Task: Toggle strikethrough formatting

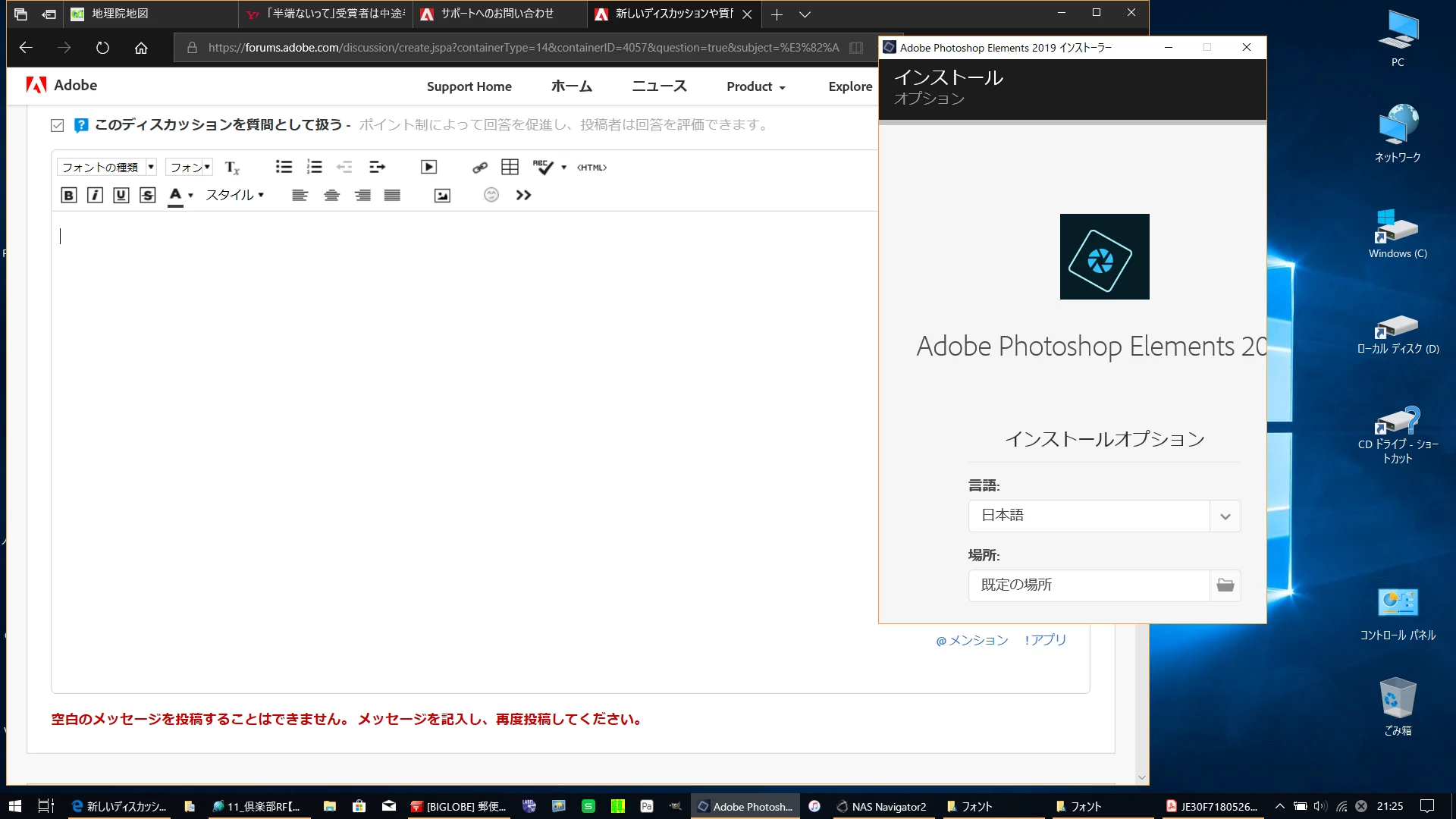Action: point(147,196)
